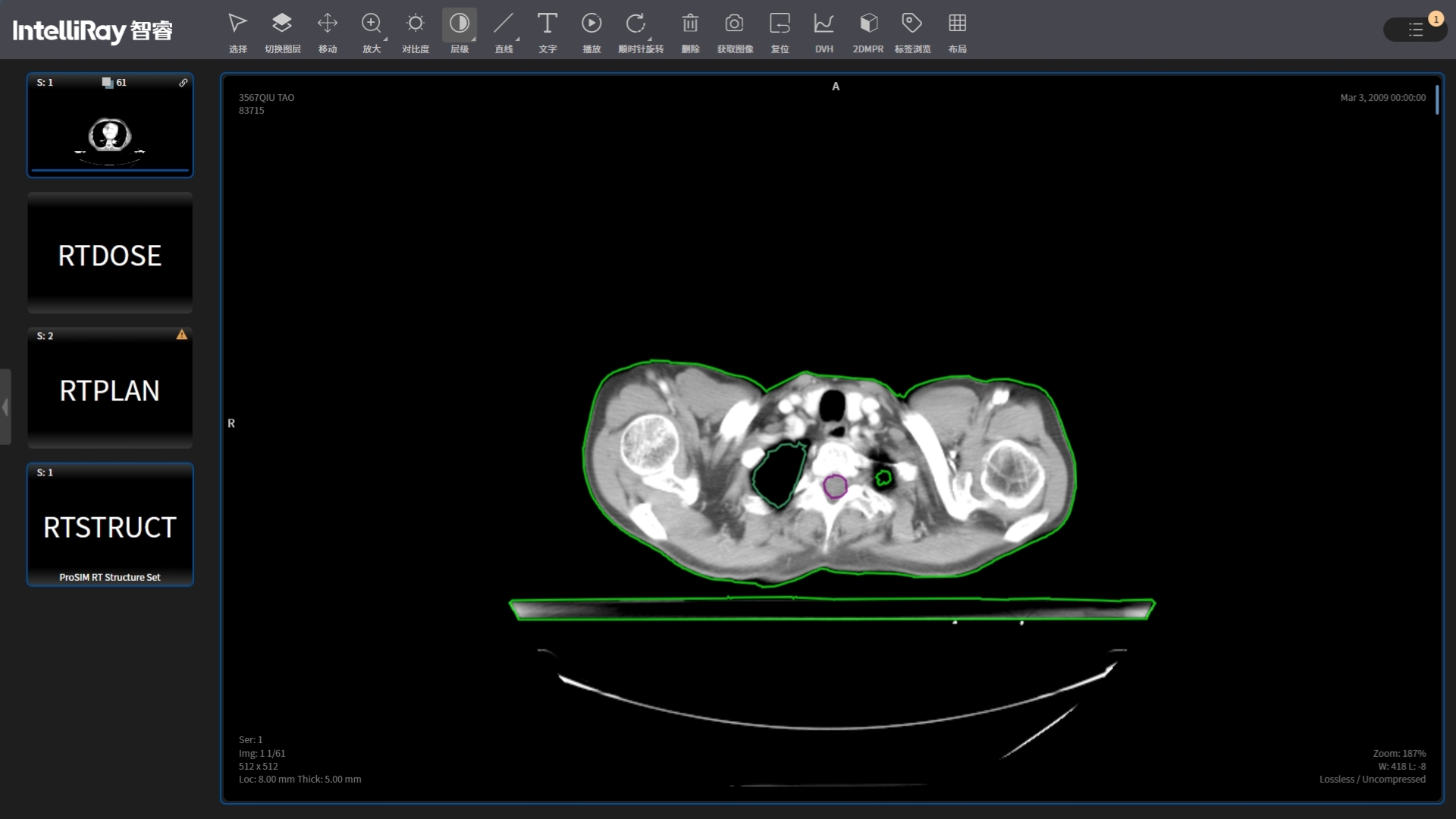Reset view using 复位 button

(x=780, y=32)
